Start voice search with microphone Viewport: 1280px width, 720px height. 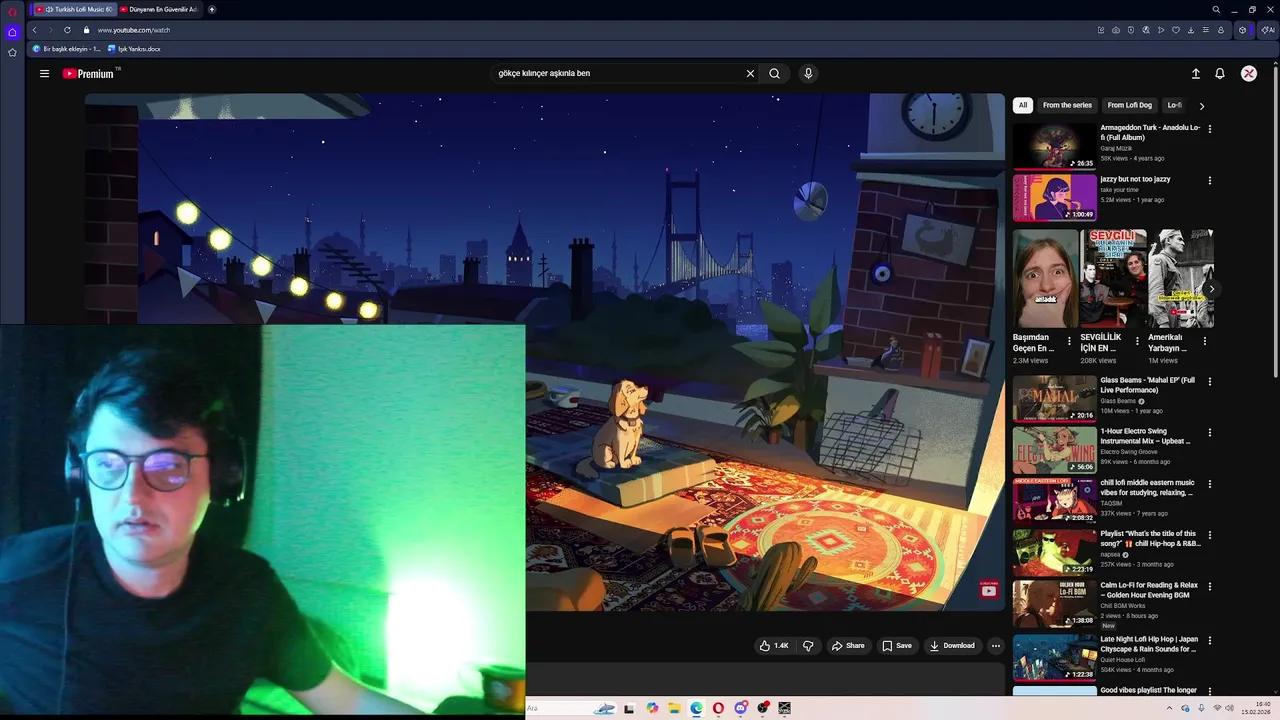808,73
